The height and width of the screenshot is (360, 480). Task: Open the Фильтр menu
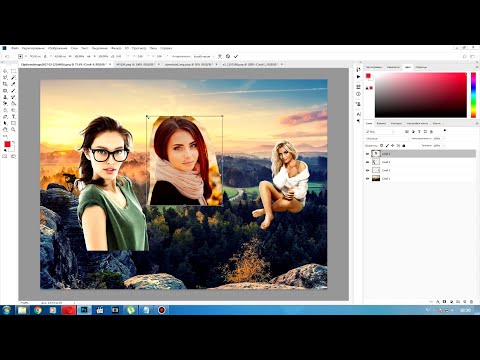click(x=116, y=48)
